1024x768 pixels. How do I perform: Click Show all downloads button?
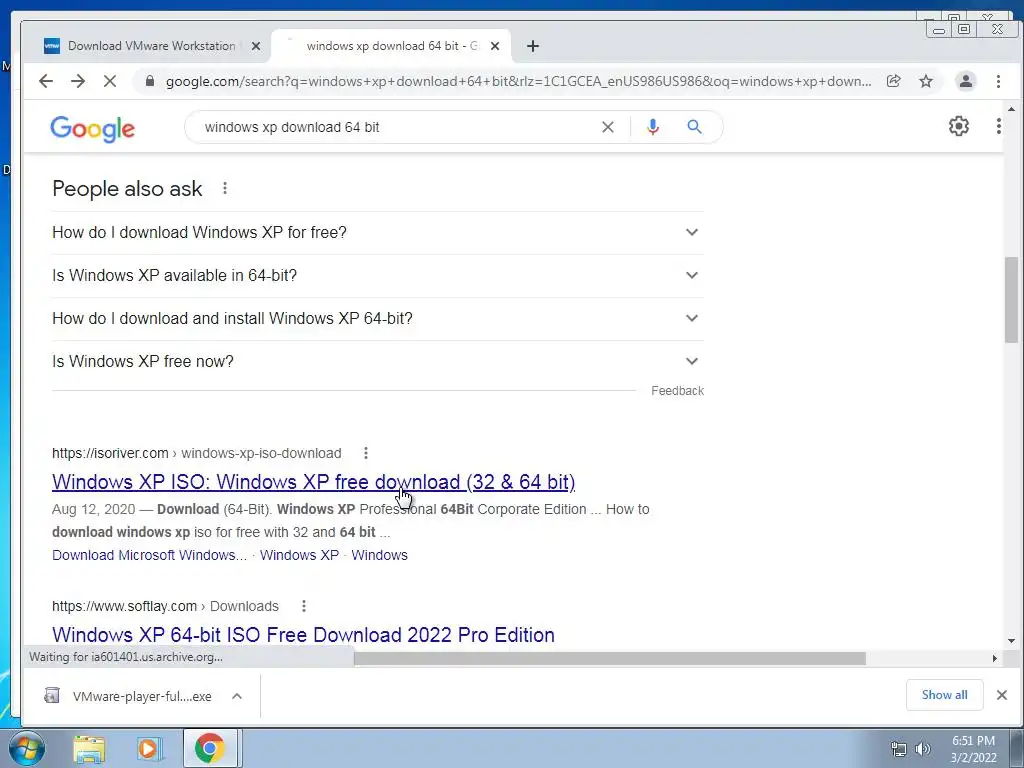[x=944, y=695]
